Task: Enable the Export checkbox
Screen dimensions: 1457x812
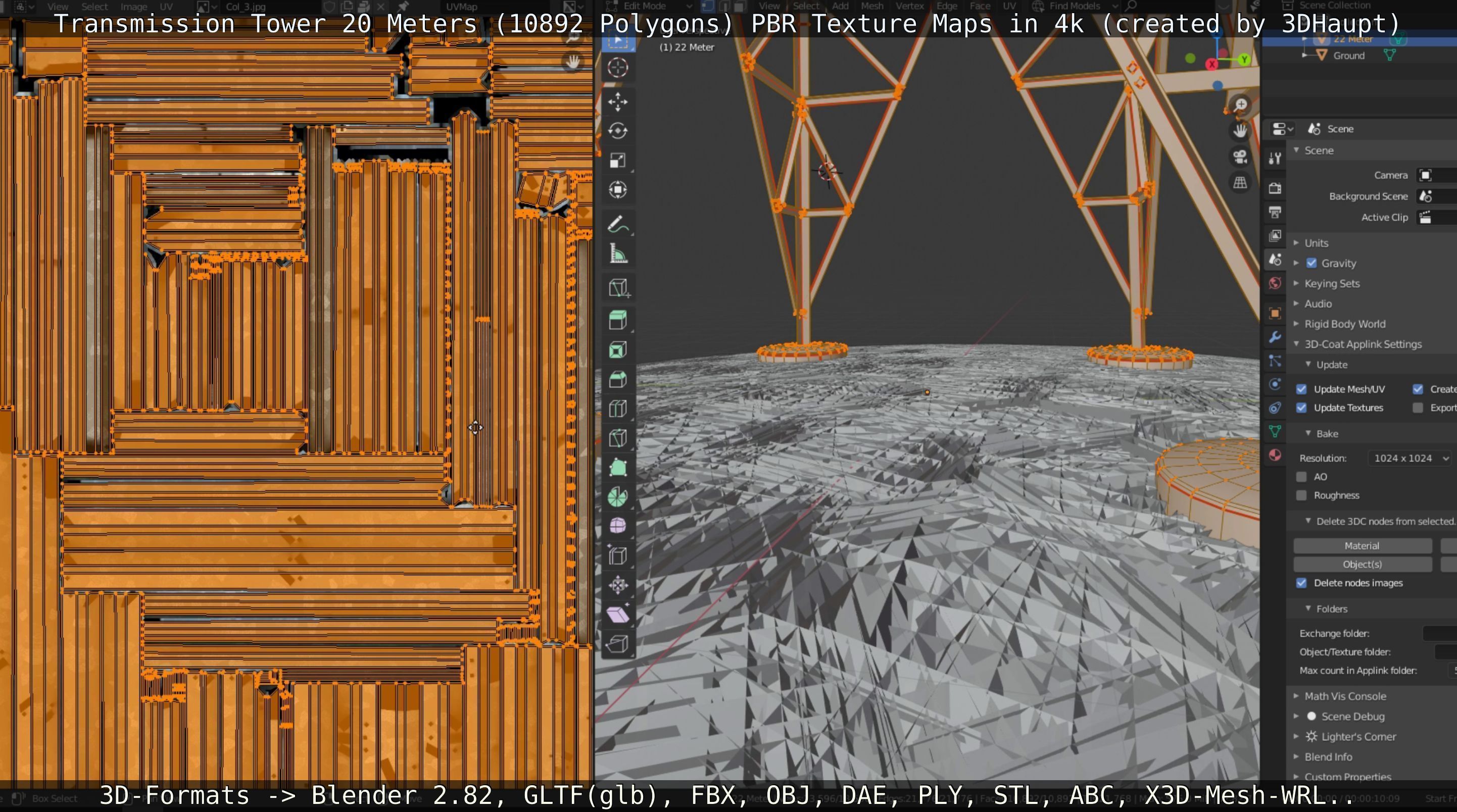Action: pyautogui.click(x=1418, y=408)
